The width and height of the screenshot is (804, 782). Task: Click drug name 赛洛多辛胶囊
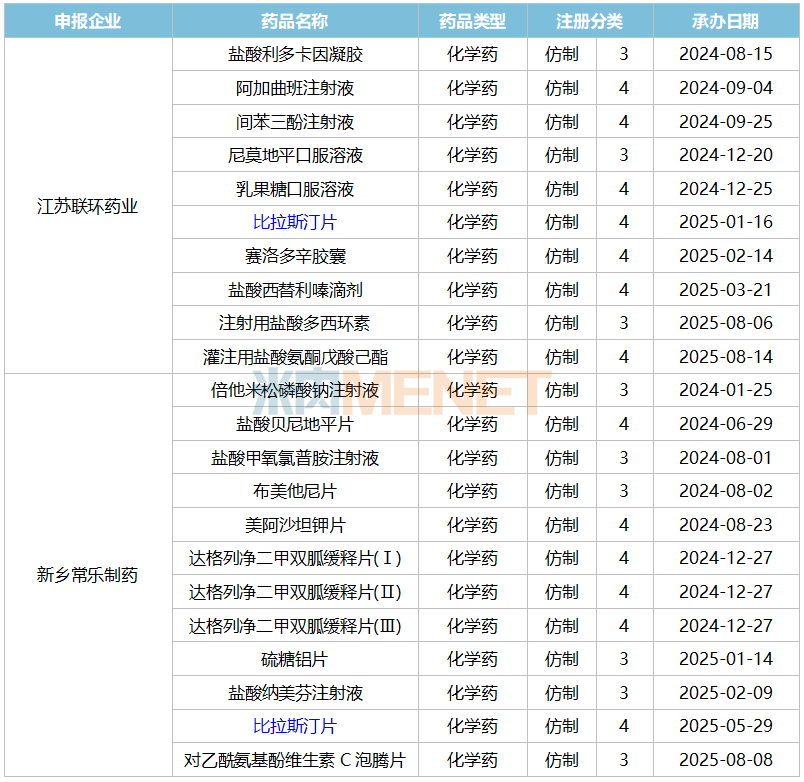click(295, 256)
